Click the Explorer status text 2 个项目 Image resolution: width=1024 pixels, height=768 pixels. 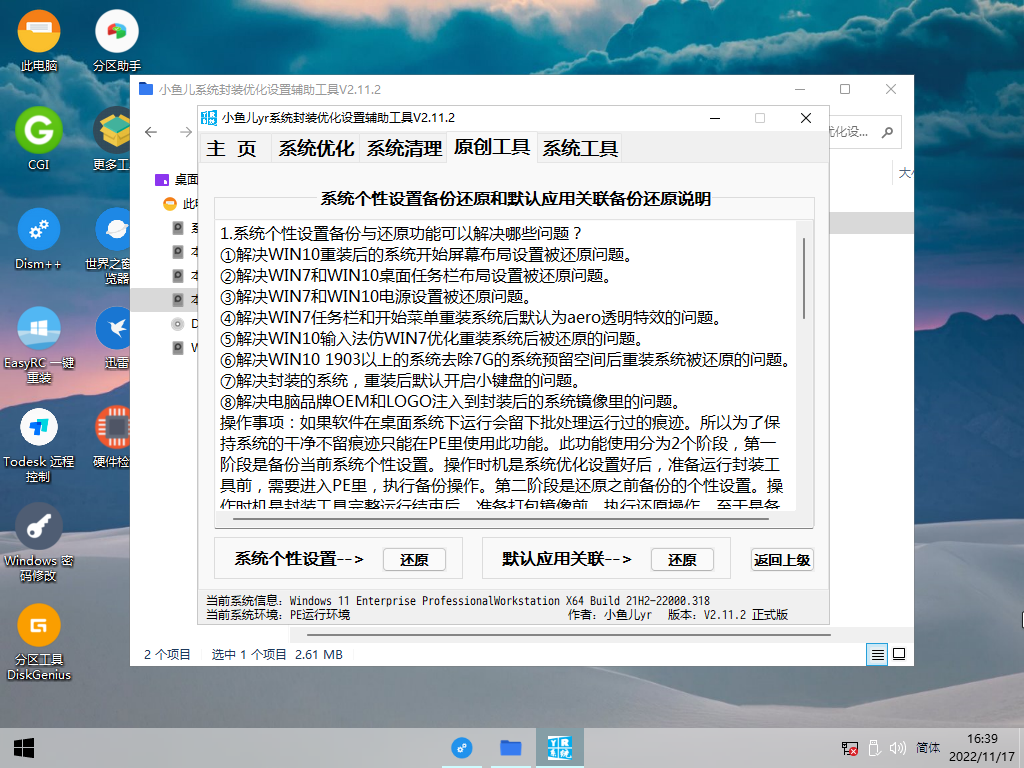pos(167,654)
